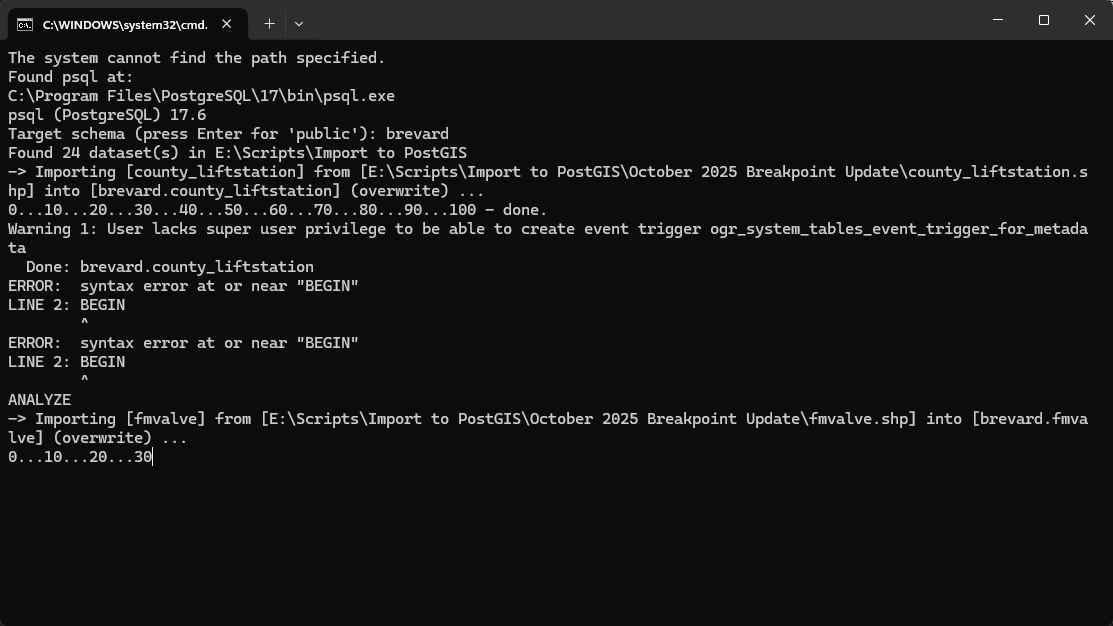
Task: Expand the new tab profiles dropdown
Action: coord(298,23)
